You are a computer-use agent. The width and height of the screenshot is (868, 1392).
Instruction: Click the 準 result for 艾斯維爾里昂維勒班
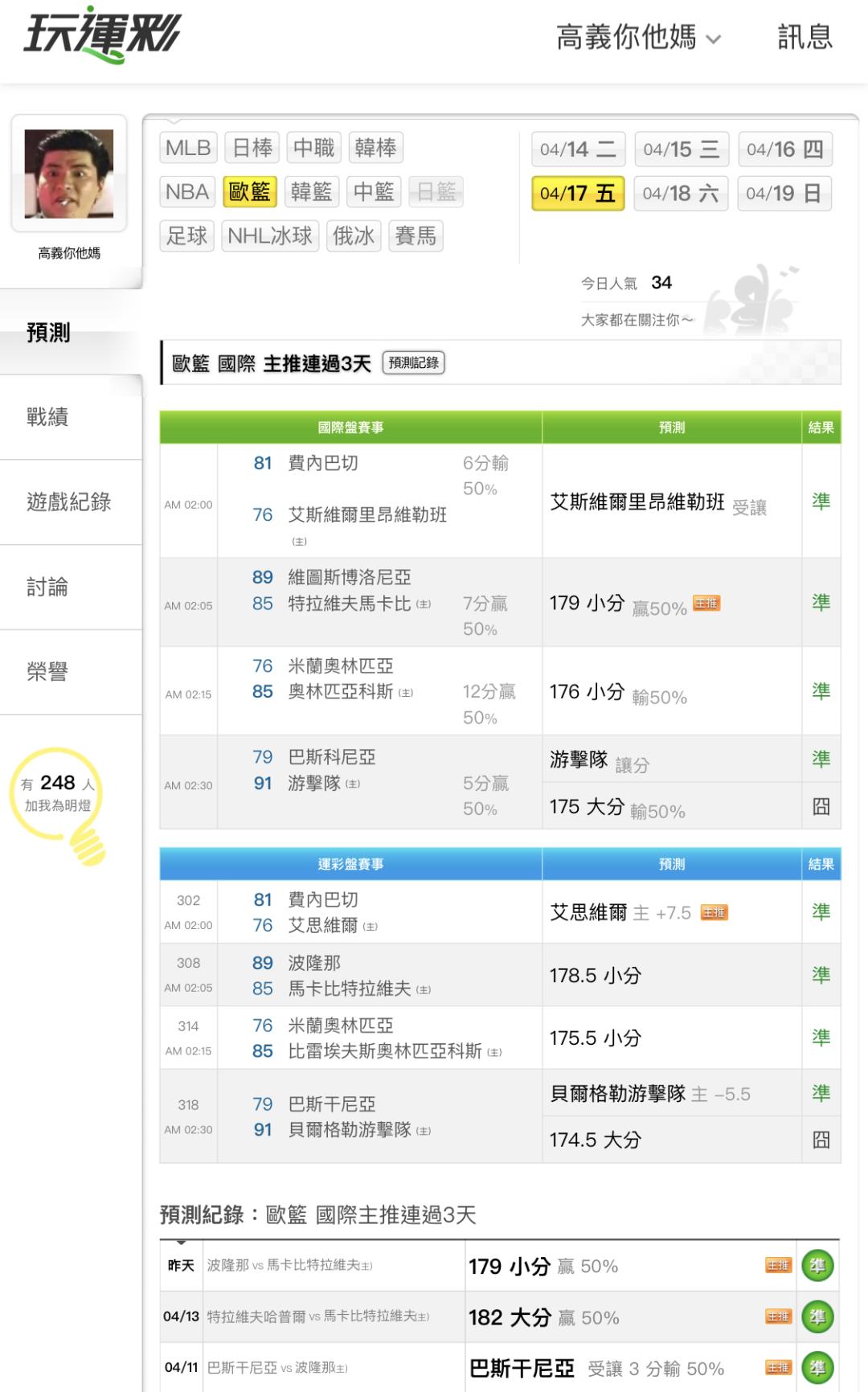[821, 502]
